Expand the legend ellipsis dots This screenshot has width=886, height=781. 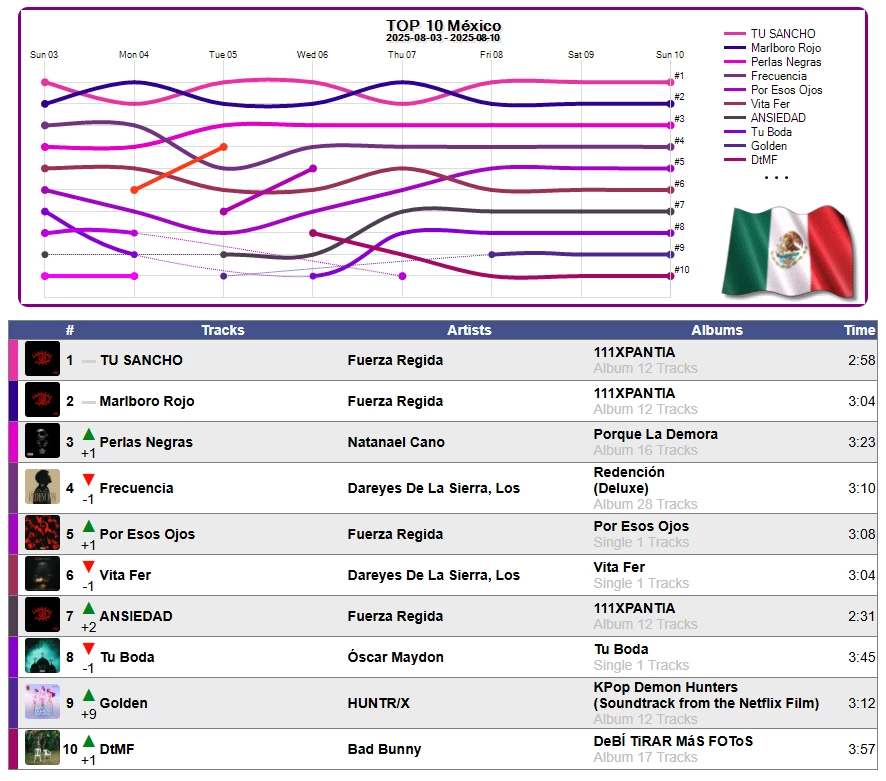point(776,177)
